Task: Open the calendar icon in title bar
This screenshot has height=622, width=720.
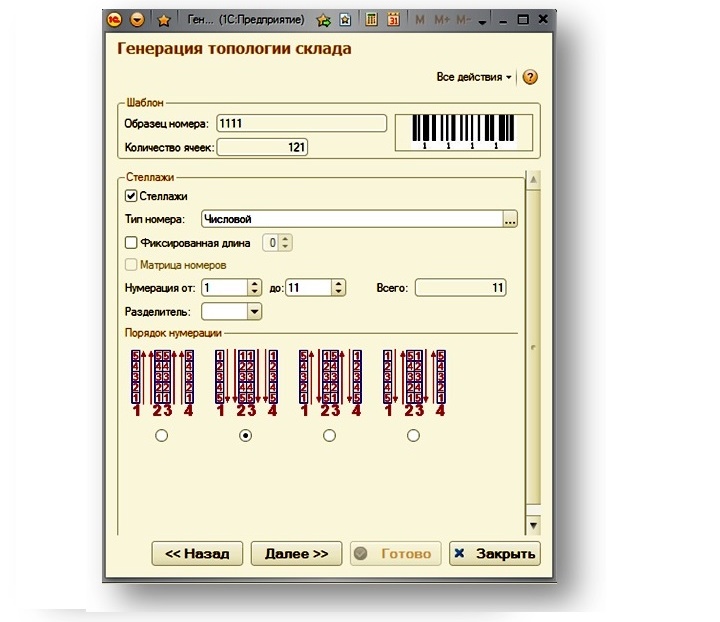Action: click(x=393, y=19)
